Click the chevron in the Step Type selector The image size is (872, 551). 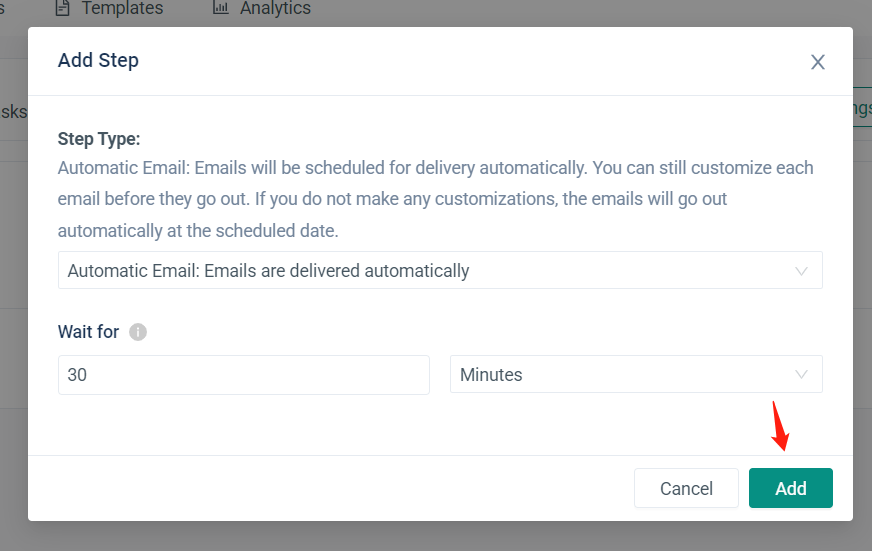tap(801, 271)
